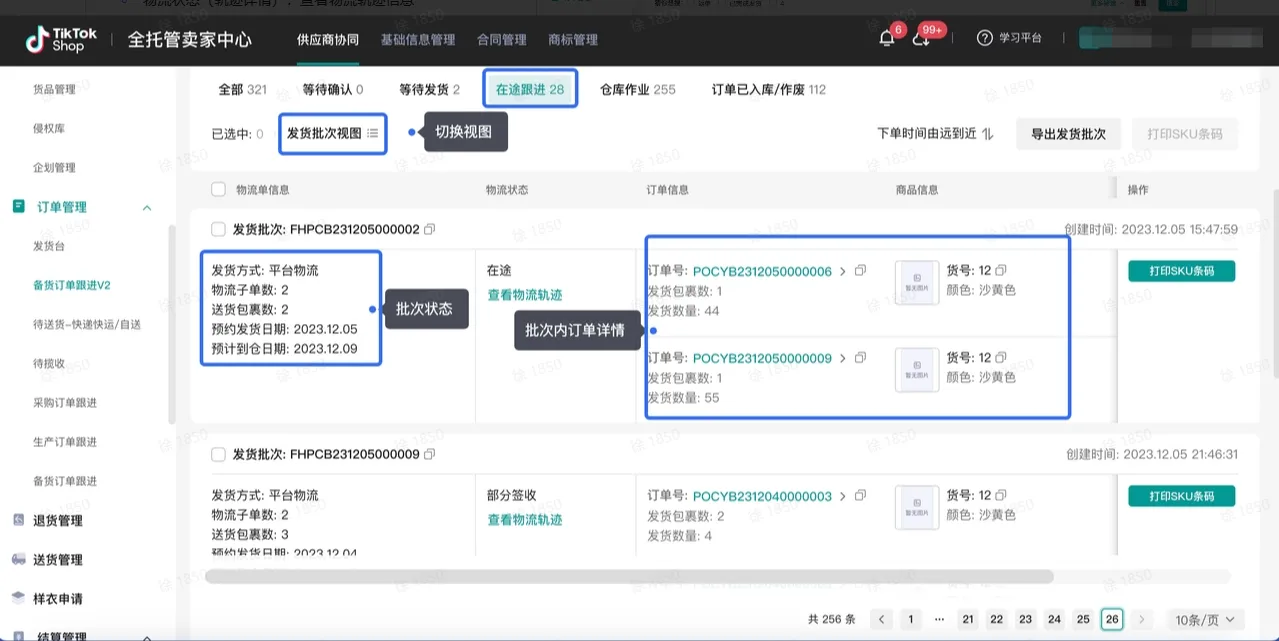The height and width of the screenshot is (641, 1279).
Task: Copy order number POCYB2312040000003
Action: [x=860, y=496]
